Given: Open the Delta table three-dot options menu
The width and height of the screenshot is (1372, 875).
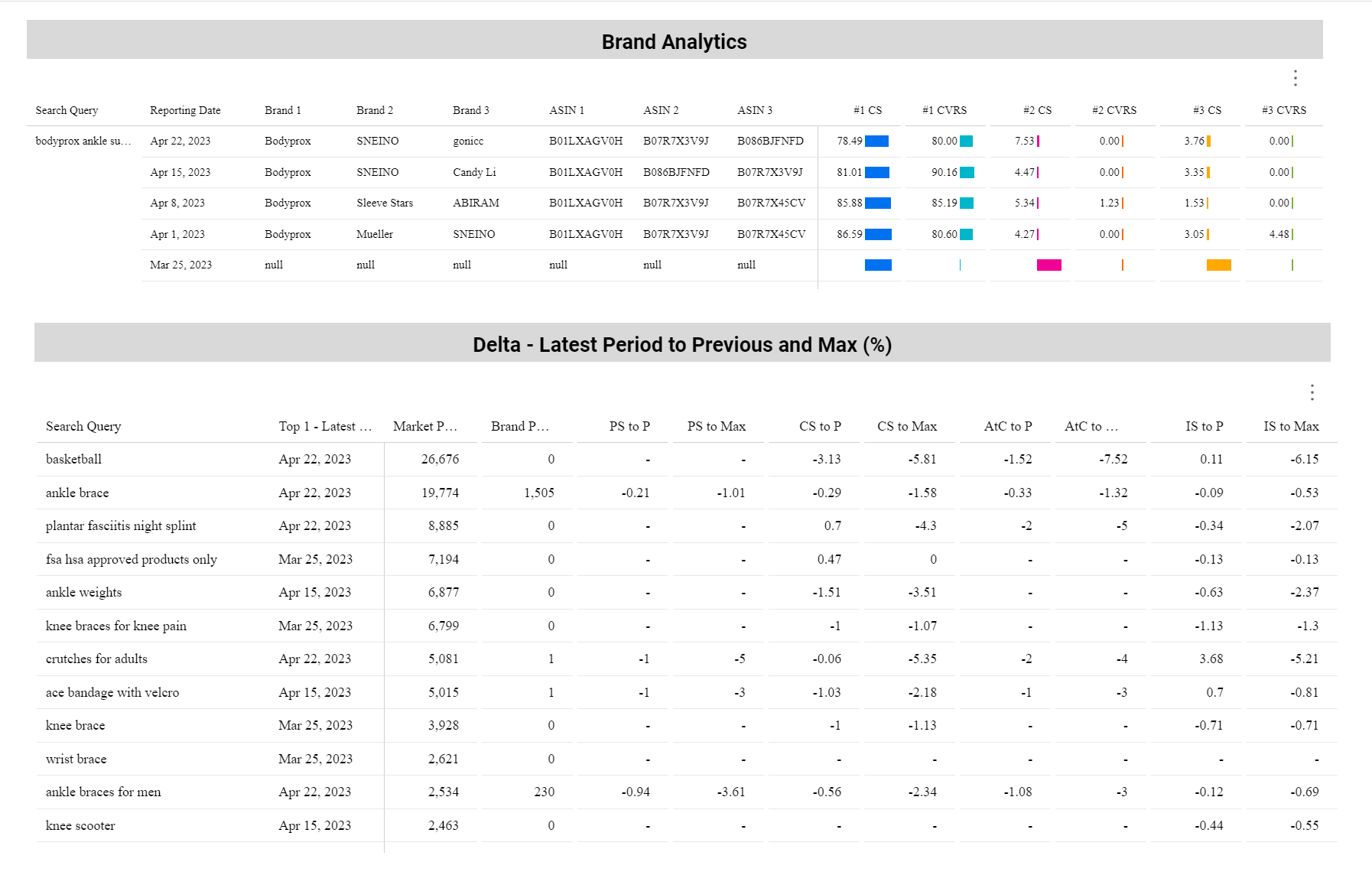Looking at the screenshot, I should coord(1312,392).
